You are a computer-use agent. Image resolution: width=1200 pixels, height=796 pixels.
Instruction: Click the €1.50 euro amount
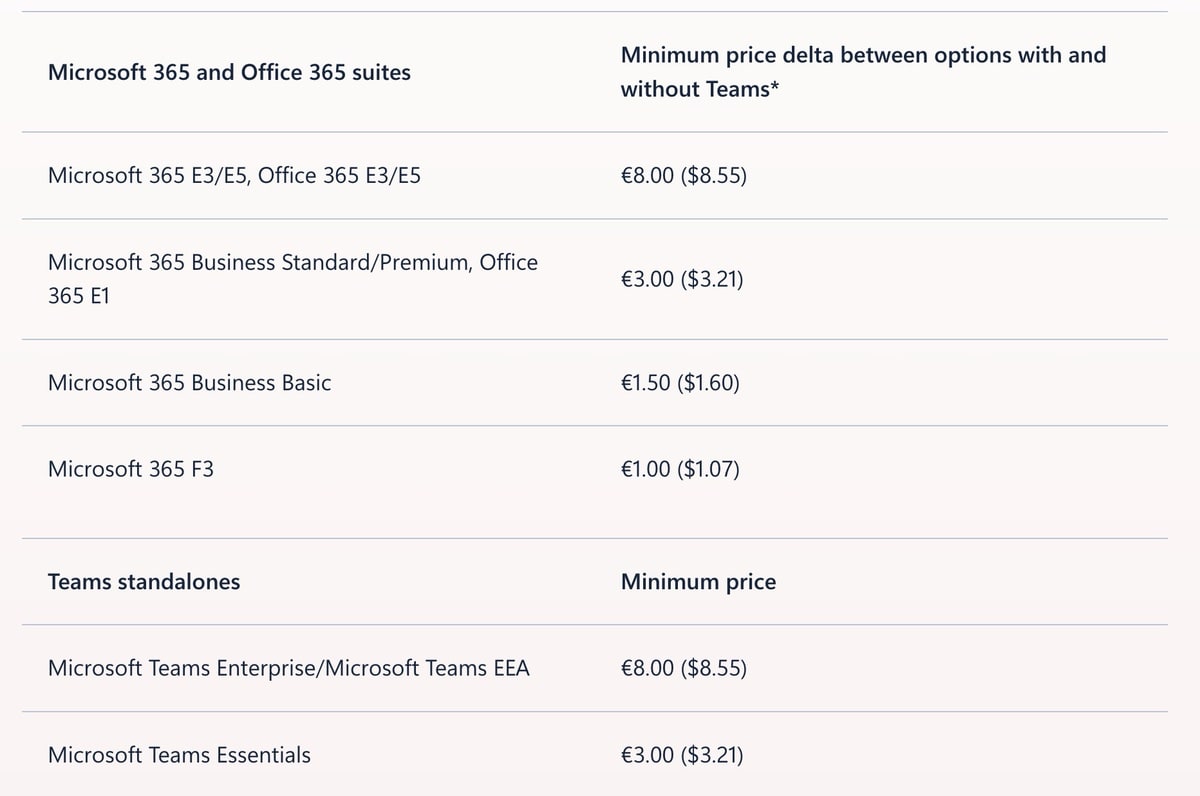click(647, 383)
